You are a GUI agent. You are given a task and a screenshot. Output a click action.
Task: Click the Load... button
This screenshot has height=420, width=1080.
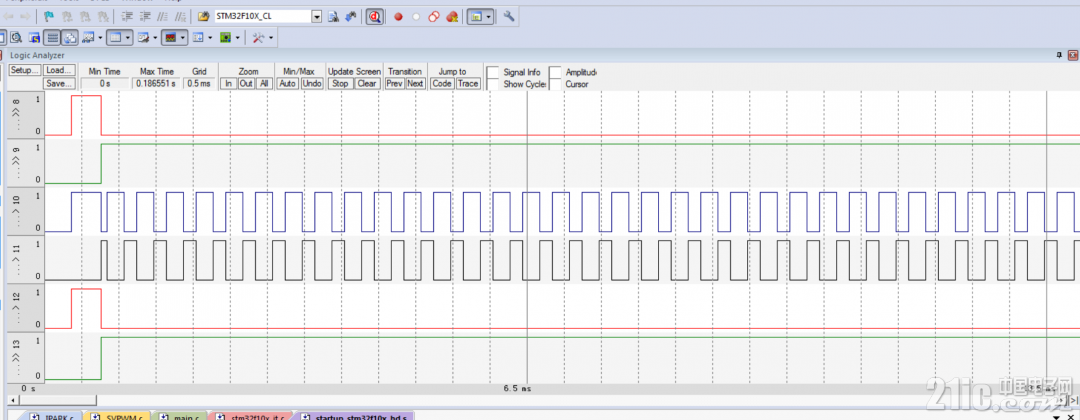[x=59, y=70]
